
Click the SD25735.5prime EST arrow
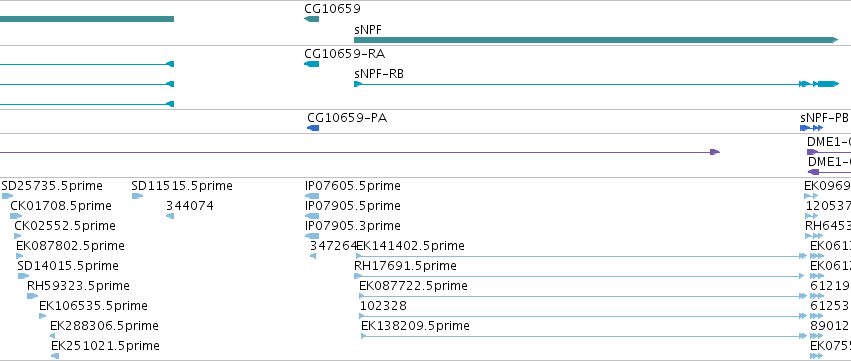(7, 196)
